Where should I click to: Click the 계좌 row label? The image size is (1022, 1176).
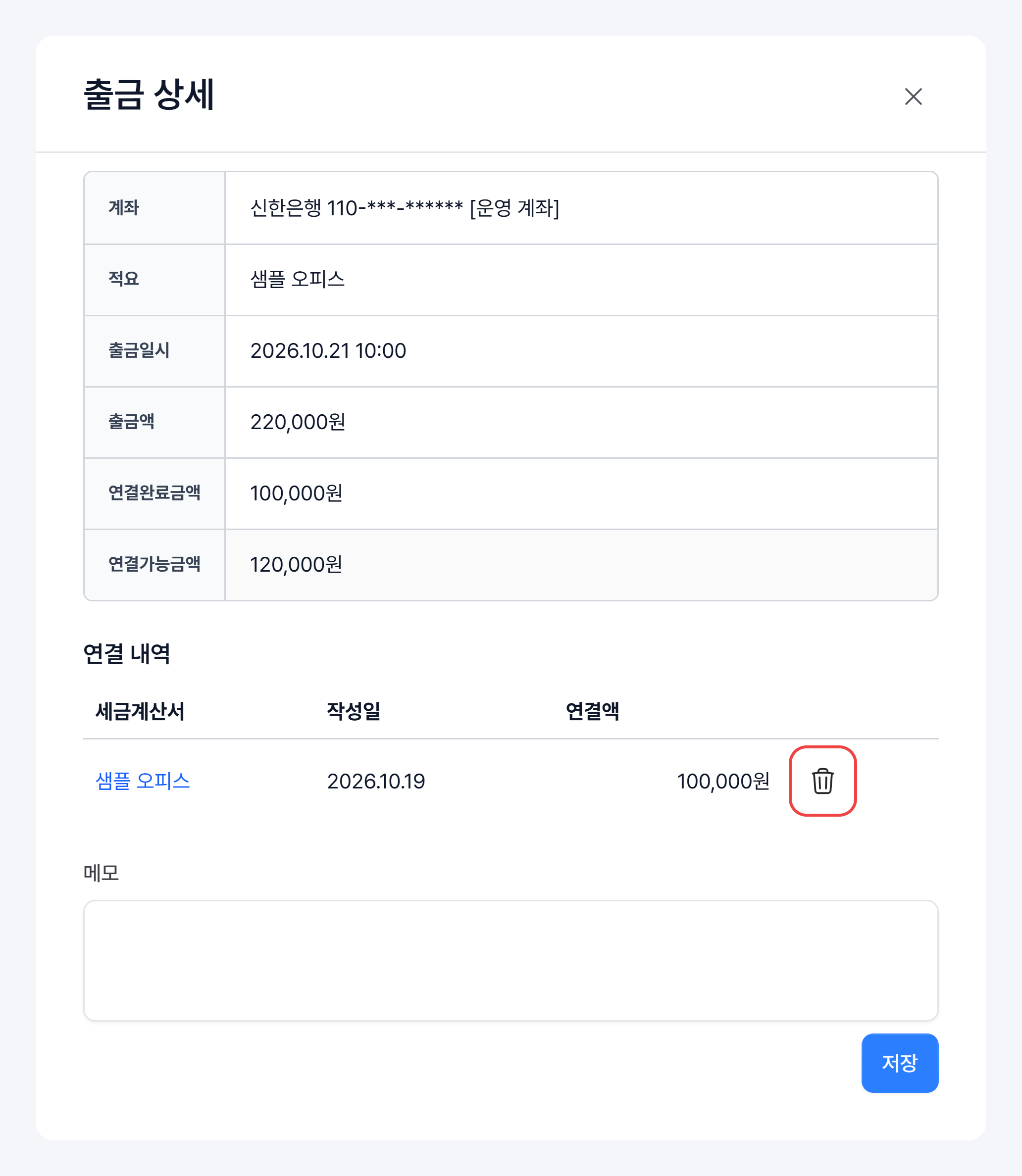click(124, 207)
